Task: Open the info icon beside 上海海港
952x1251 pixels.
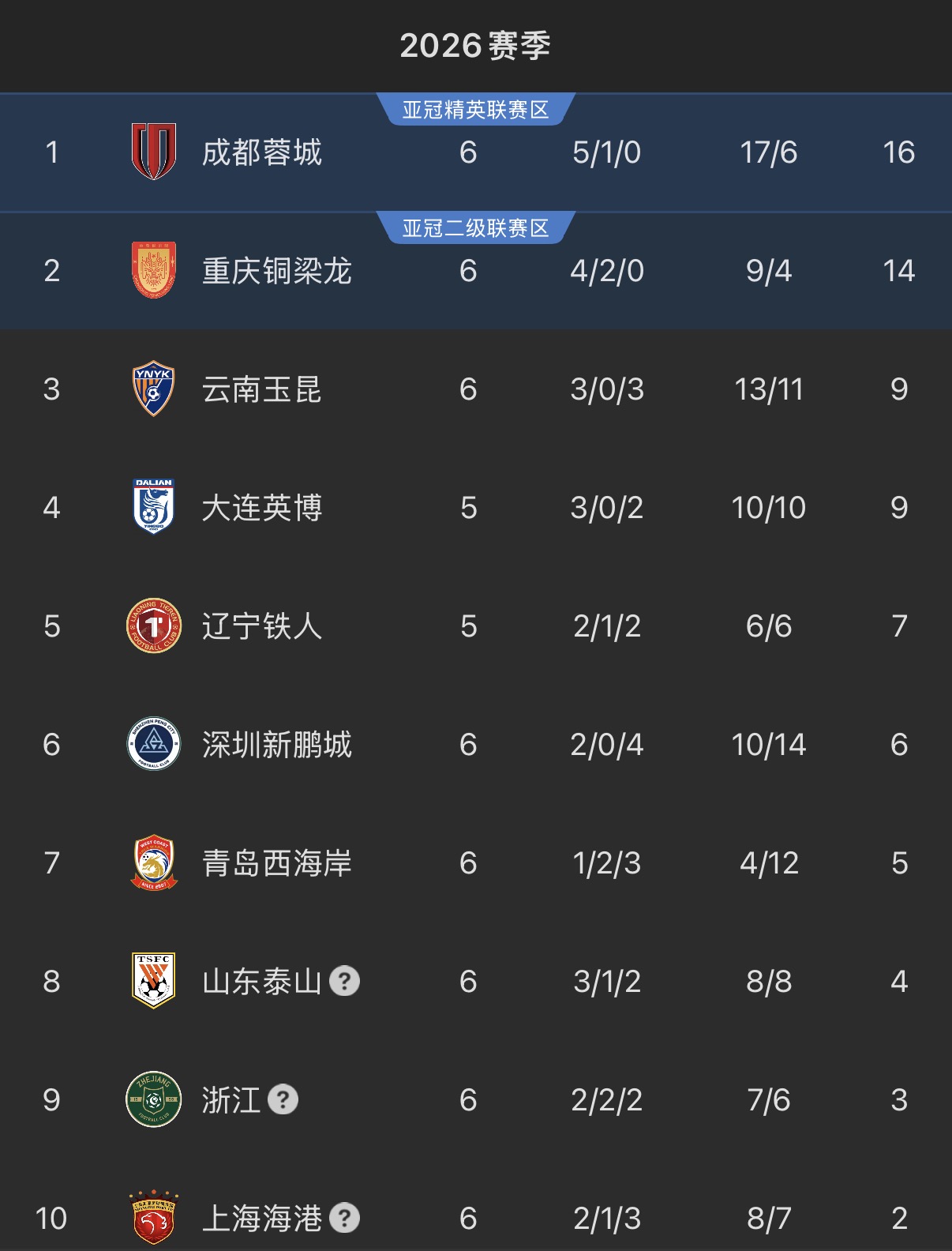Action: pos(344,1218)
